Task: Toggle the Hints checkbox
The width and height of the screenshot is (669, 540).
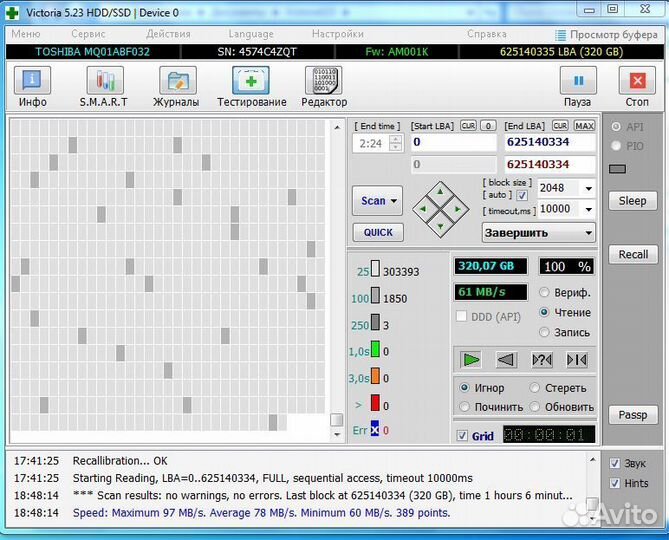Action: point(614,483)
